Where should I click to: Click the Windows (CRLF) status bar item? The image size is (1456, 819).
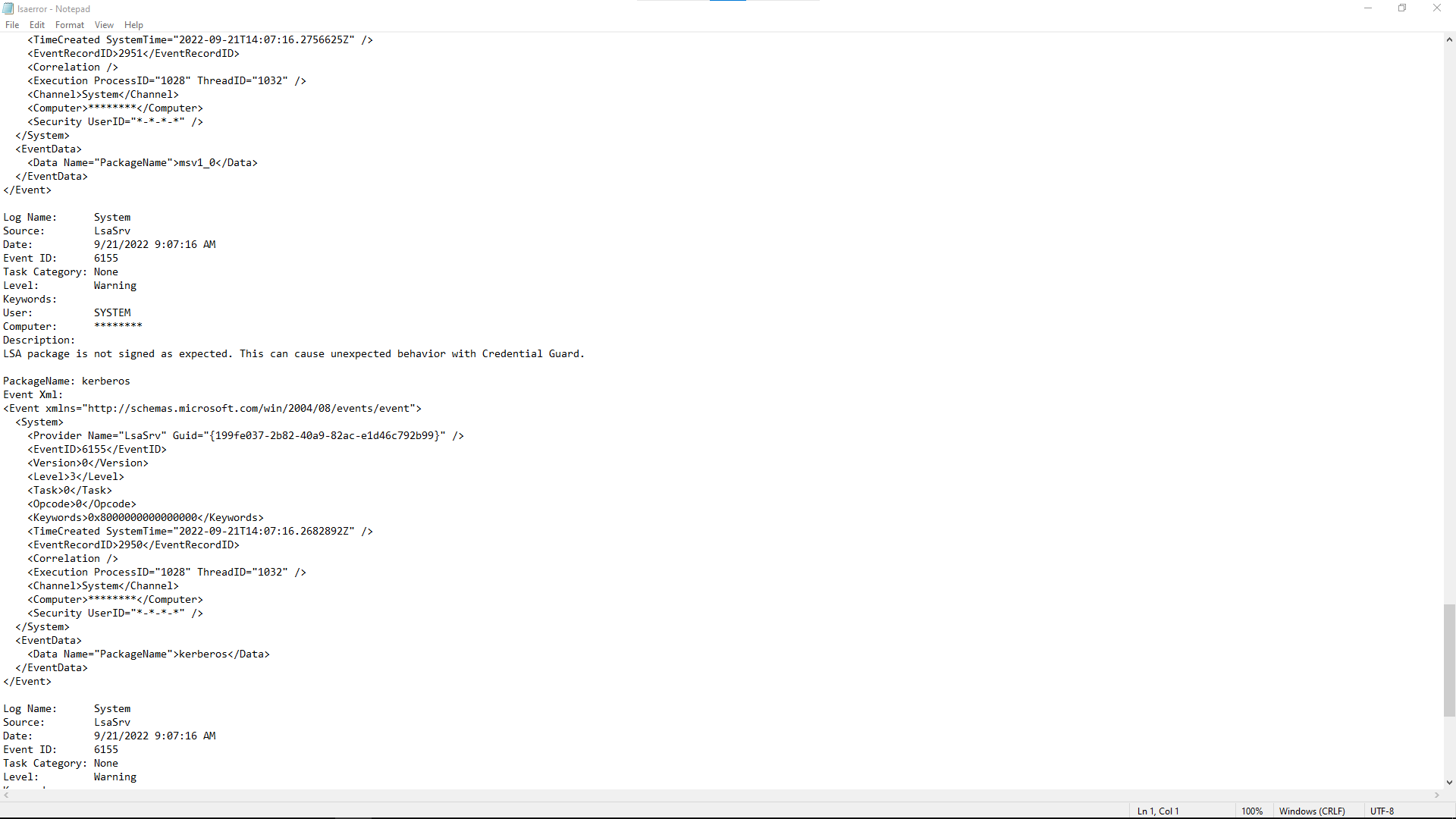1312,811
